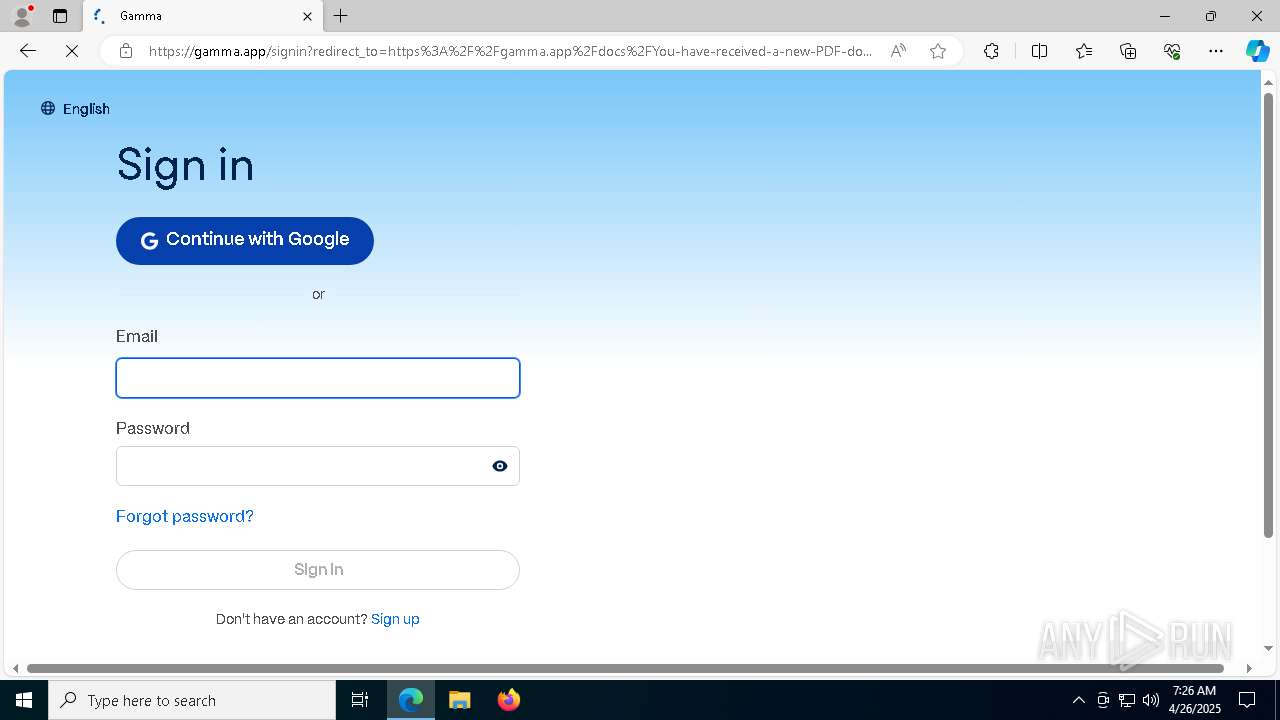The height and width of the screenshot is (720, 1280).
Task: Stop loading the page
Action: pos(72,51)
